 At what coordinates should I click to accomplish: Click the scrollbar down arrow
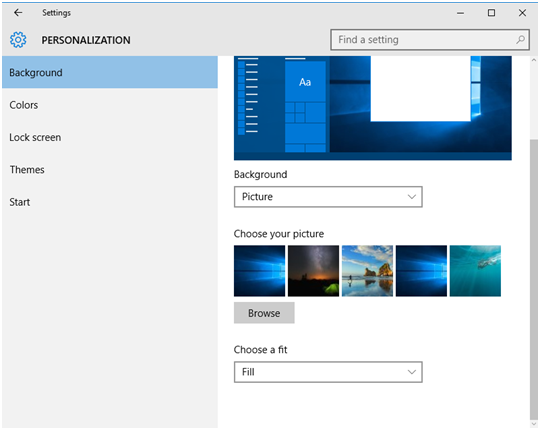534,424
